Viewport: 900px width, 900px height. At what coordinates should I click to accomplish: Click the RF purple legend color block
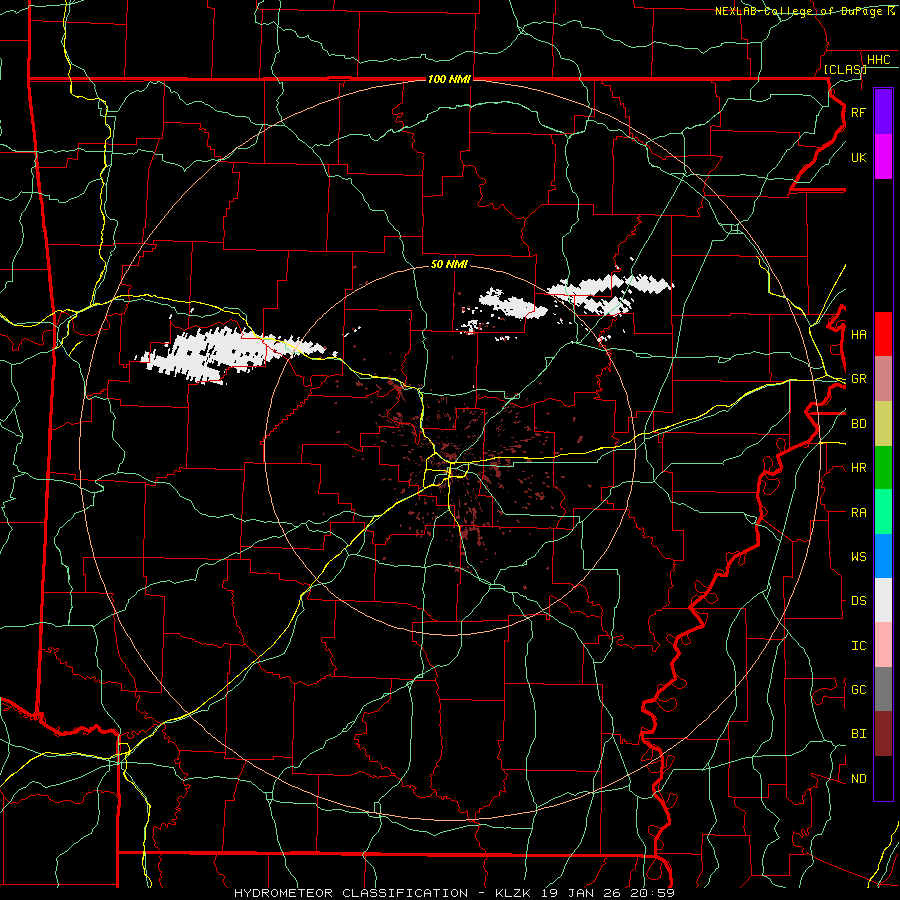tap(883, 112)
